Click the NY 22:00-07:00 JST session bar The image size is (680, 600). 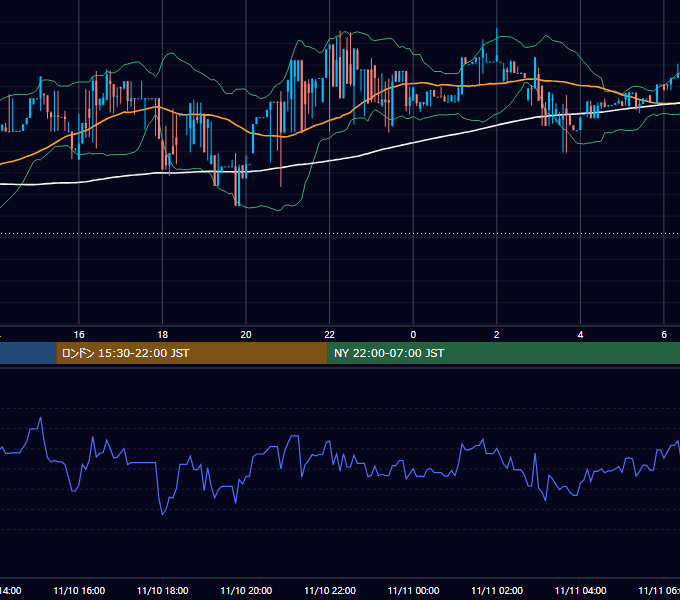click(503, 353)
